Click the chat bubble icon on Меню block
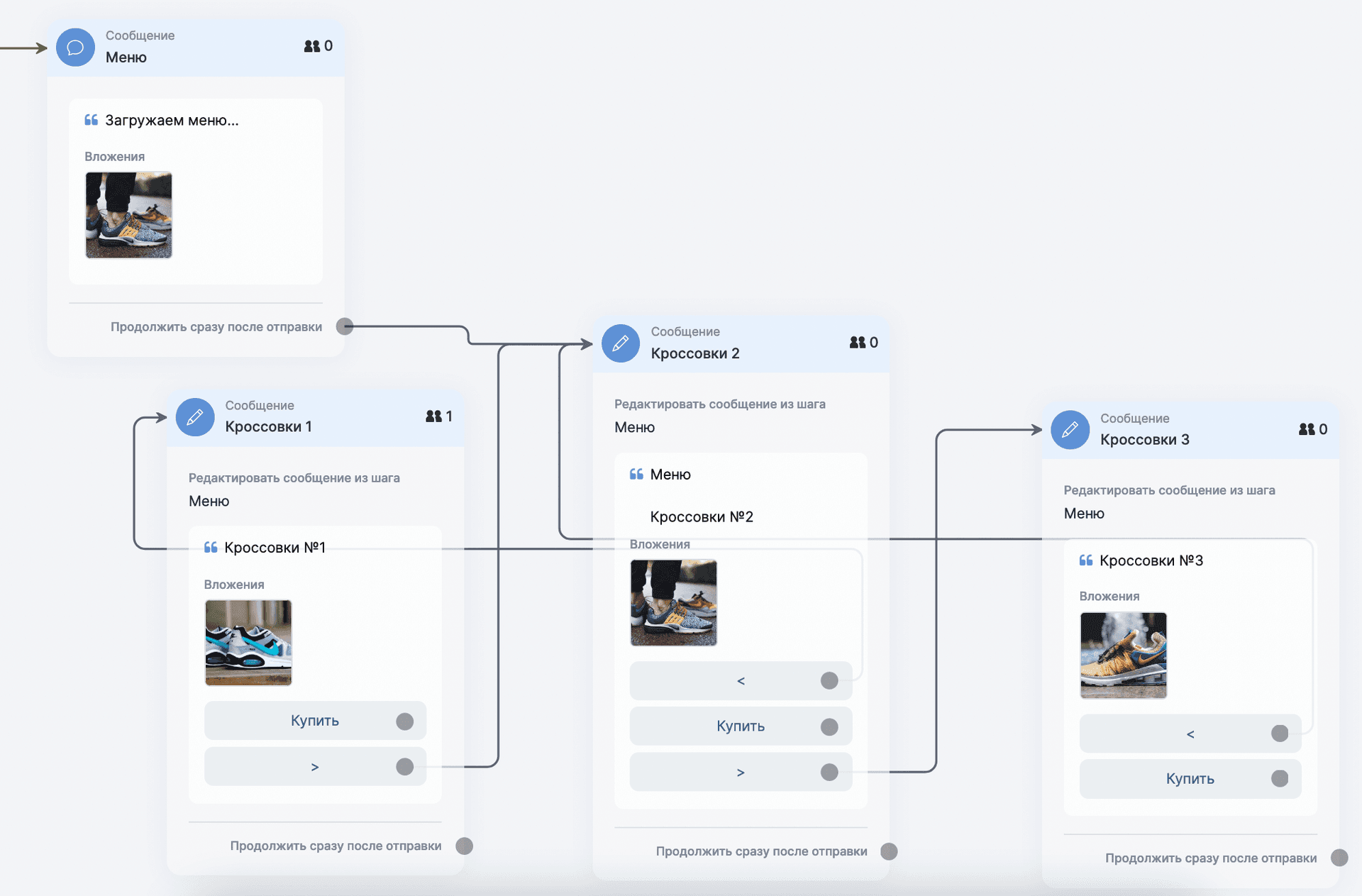The height and width of the screenshot is (896, 1362). pos(75,48)
